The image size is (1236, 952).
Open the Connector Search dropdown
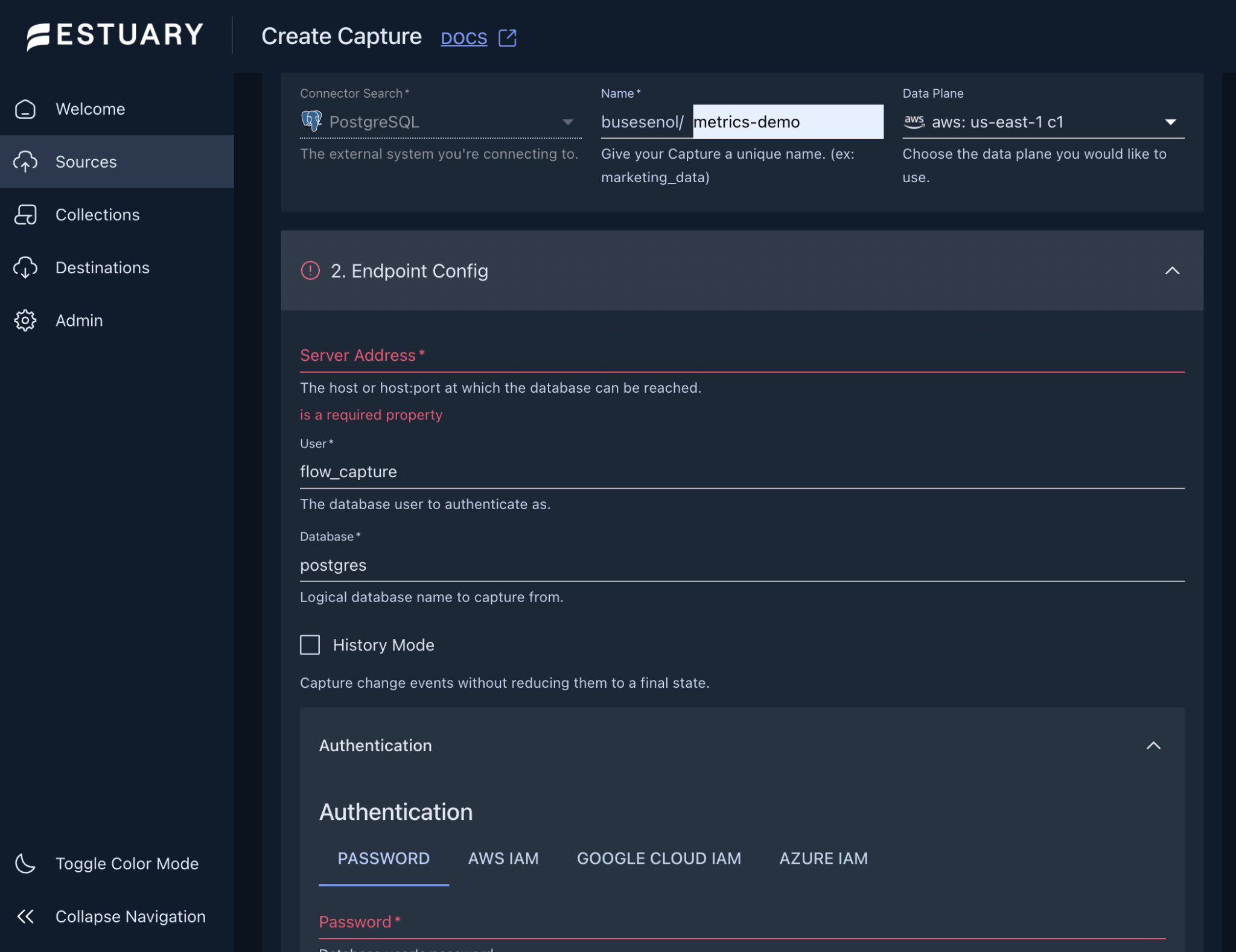click(568, 121)
